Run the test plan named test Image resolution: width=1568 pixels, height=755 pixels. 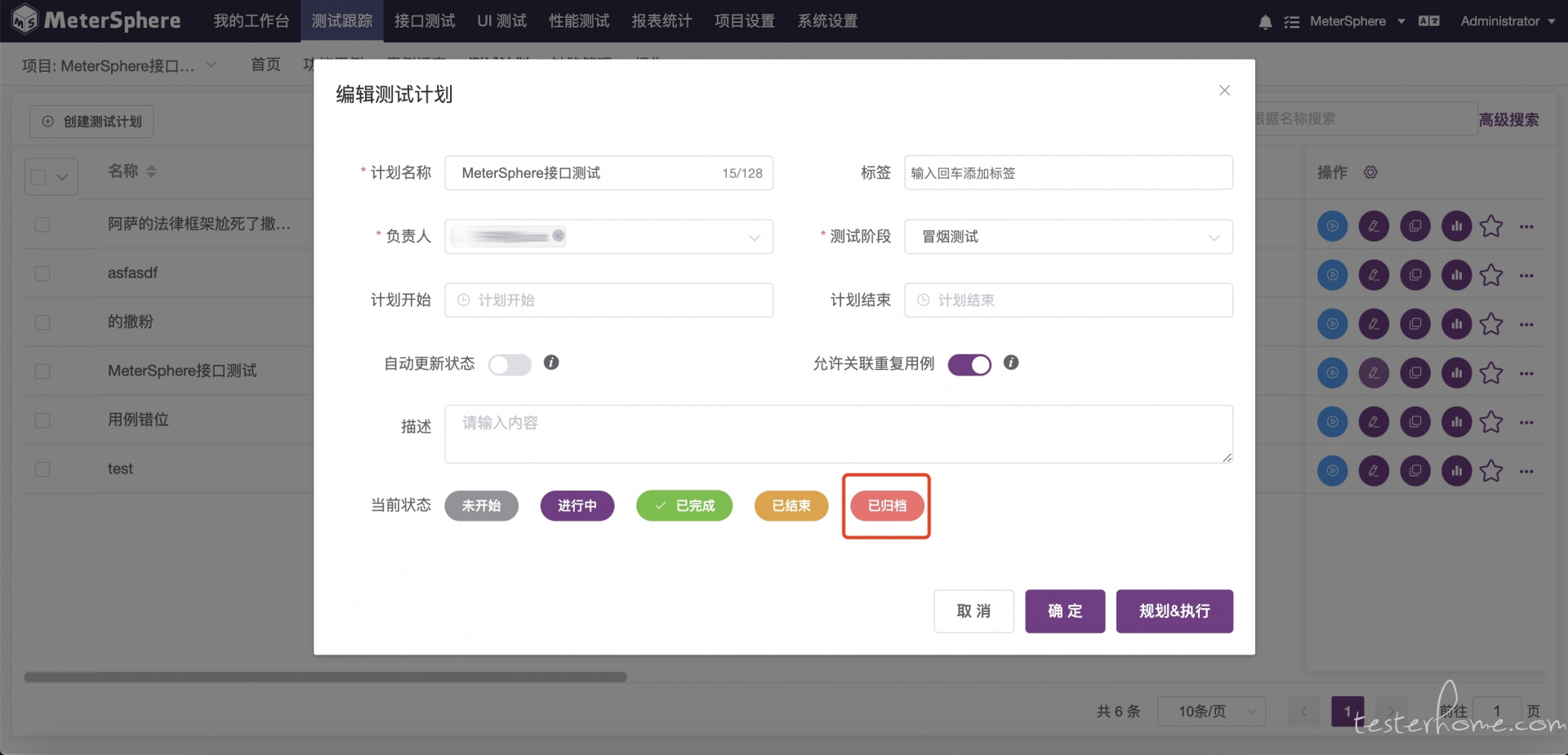[1332, 471]
